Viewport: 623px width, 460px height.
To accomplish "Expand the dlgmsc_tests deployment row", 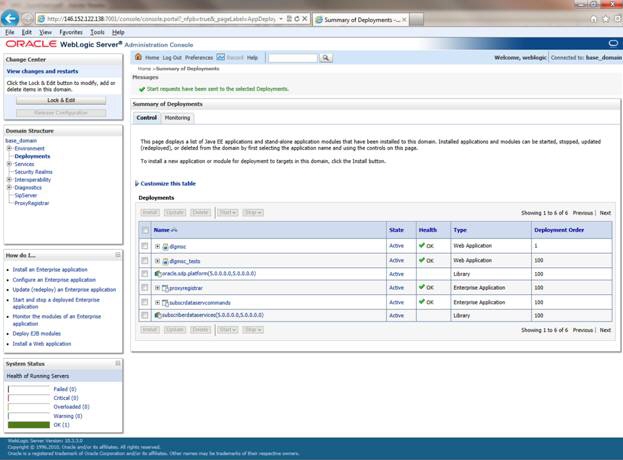I will 157,260.
